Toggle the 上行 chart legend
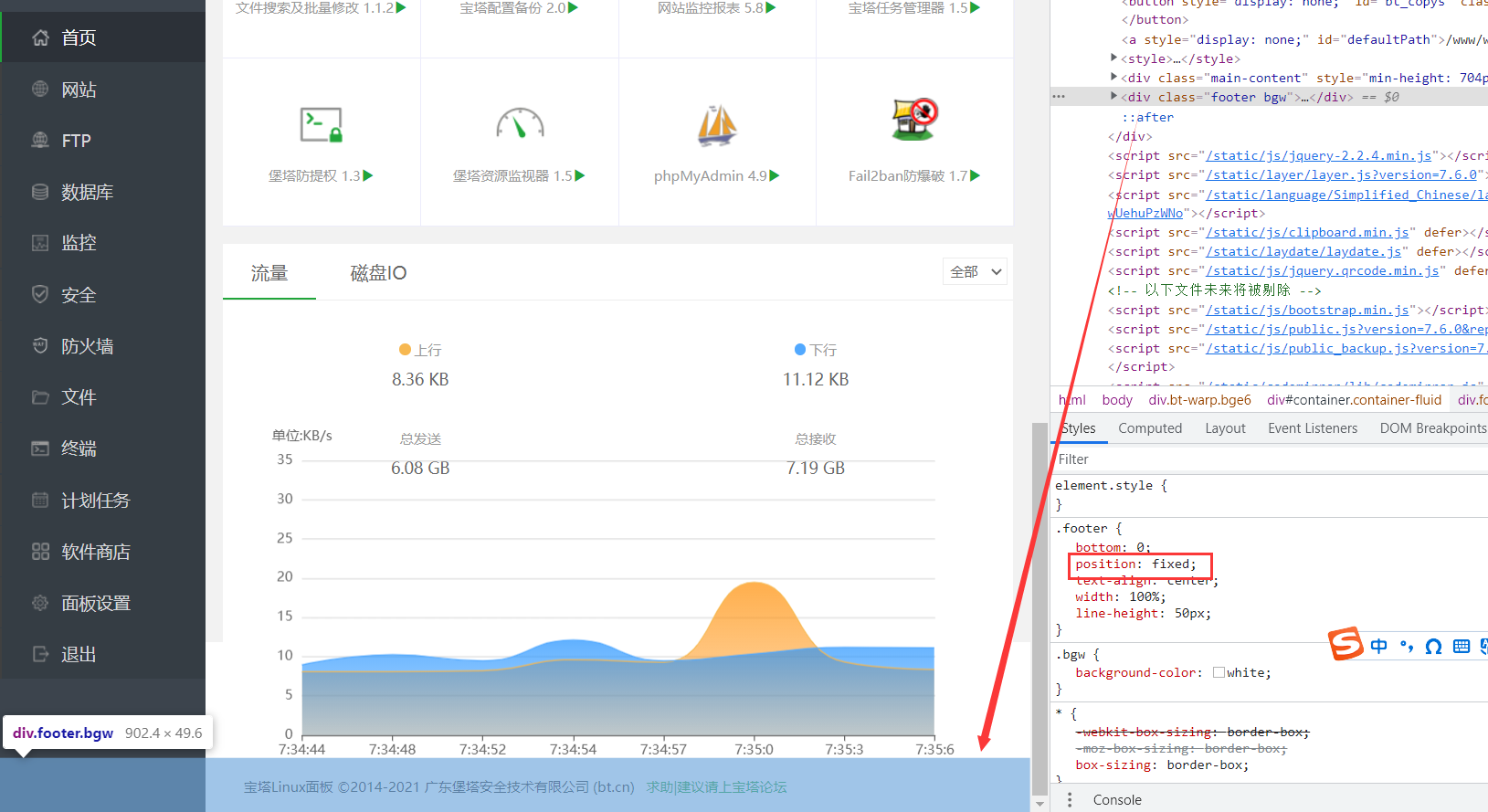 pyautogui.click(x=420, y=350)
